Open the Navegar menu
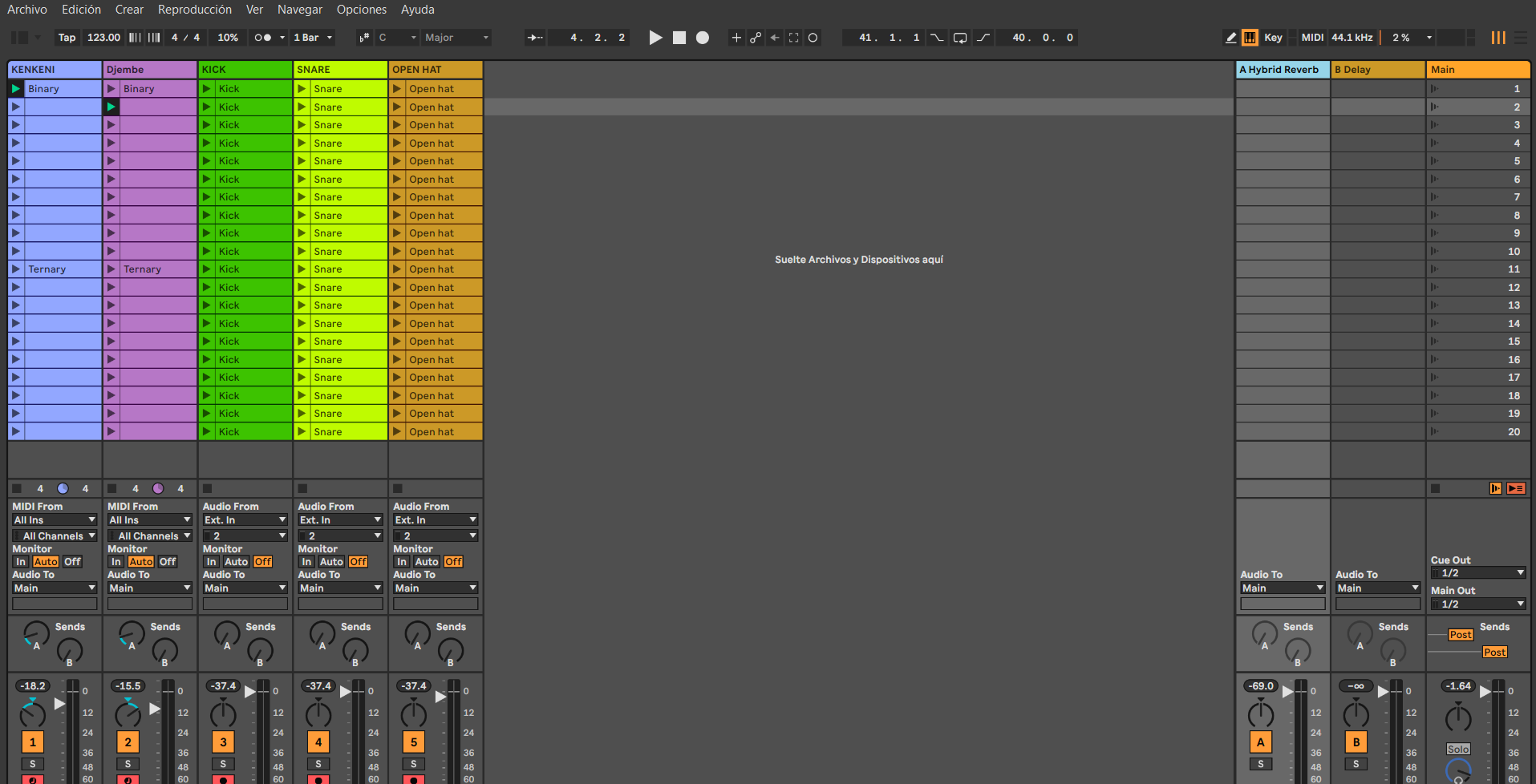The image size is (1536, 784). pos(300,10)
